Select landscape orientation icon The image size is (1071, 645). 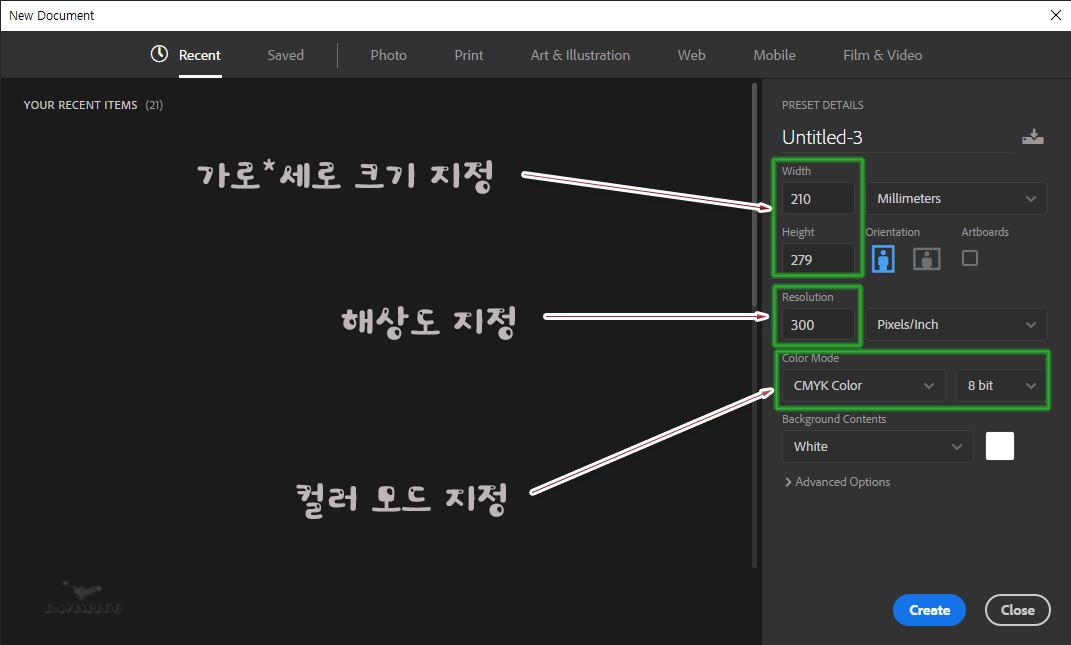pos(927,259)
